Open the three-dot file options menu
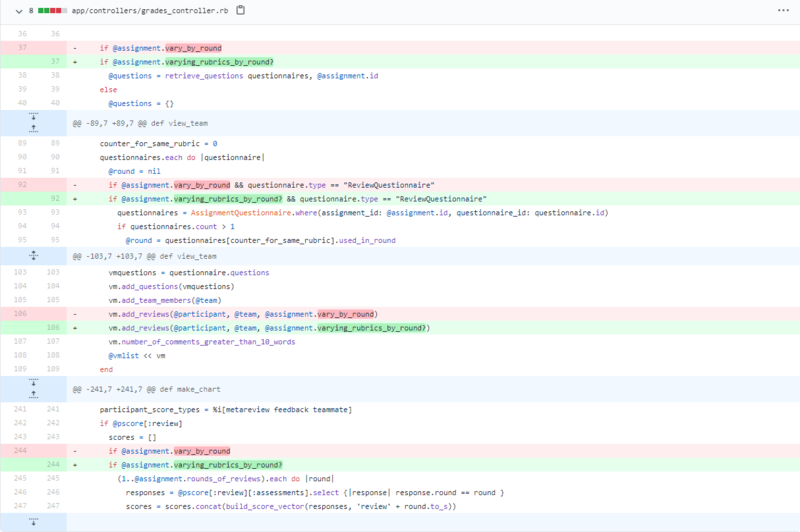Image resolution: width=800 pixels, height=532 pixels. pyautogui.click(x=783, y=10)
